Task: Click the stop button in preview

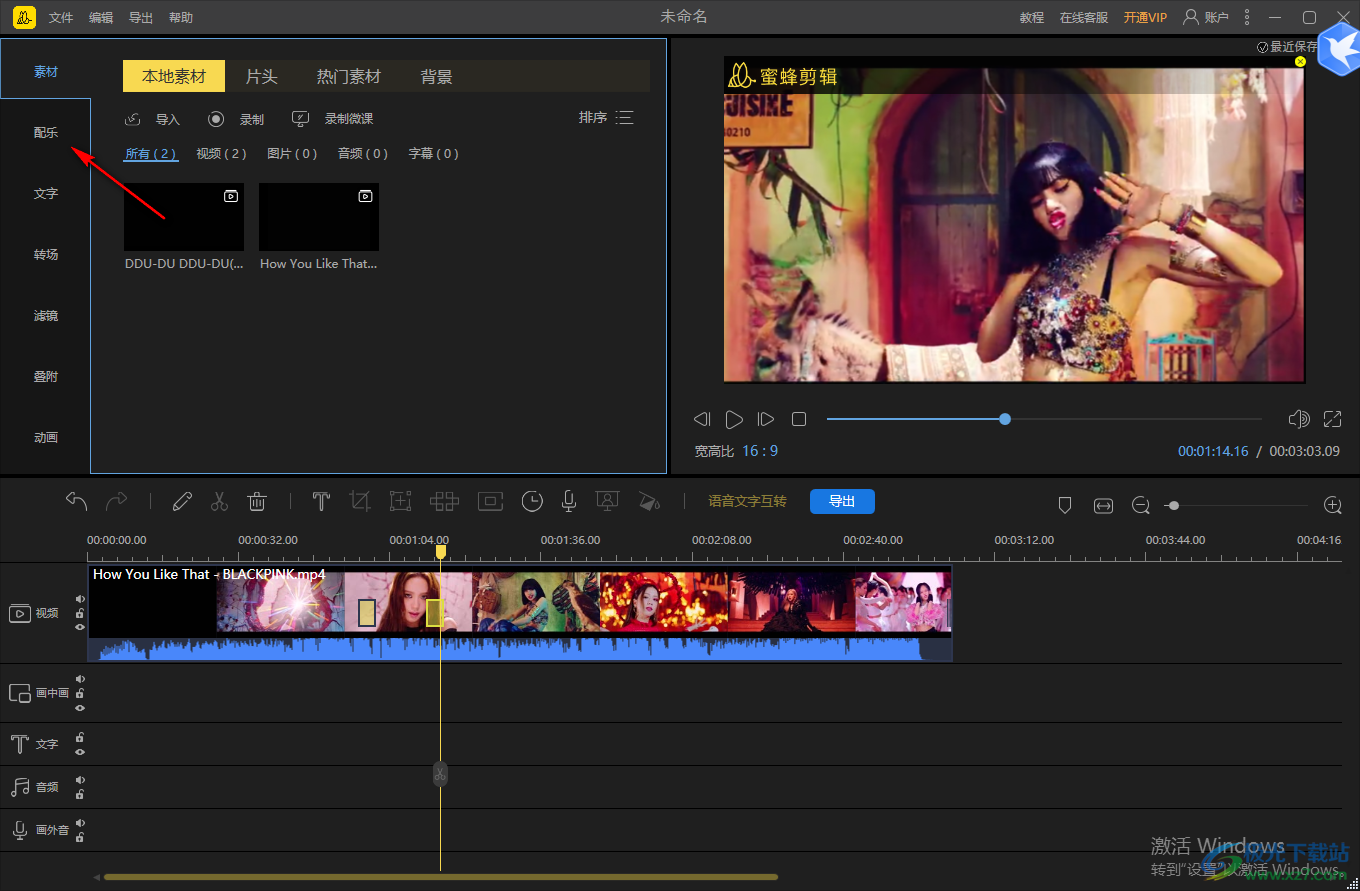Action: point(799,419)
